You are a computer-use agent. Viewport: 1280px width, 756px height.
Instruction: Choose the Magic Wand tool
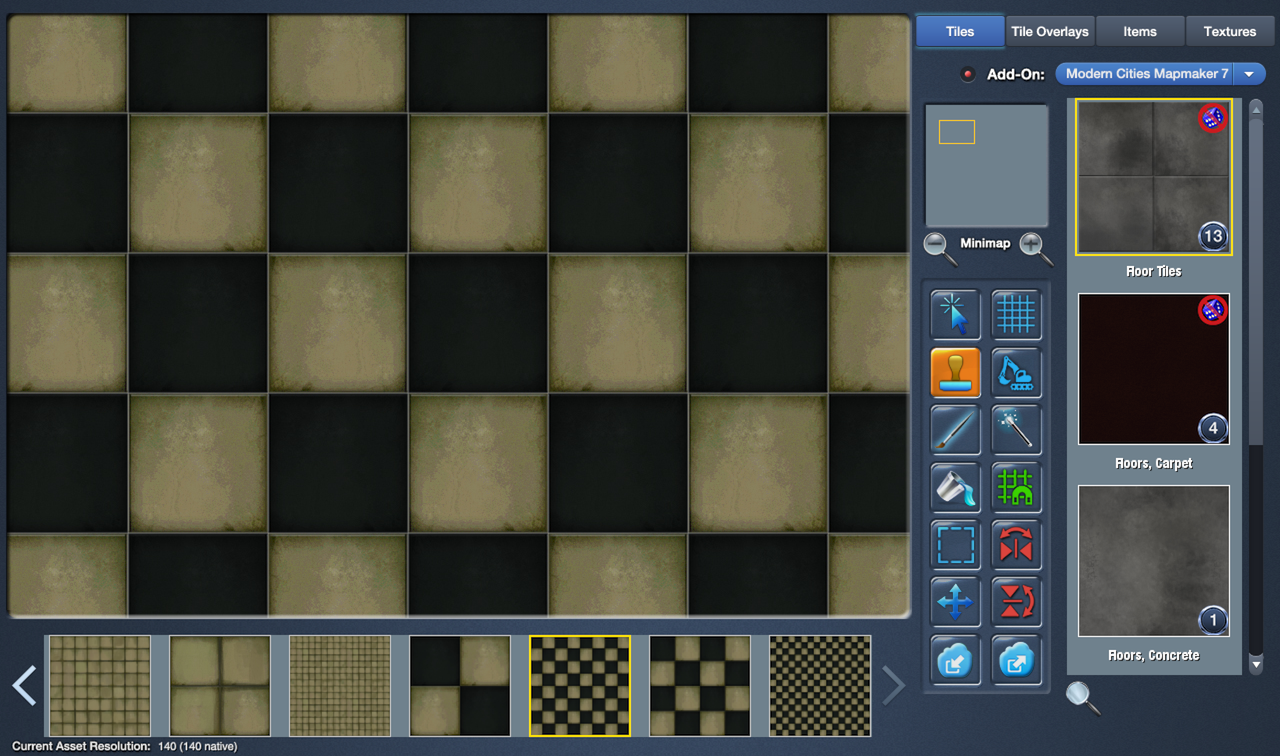1016,430
